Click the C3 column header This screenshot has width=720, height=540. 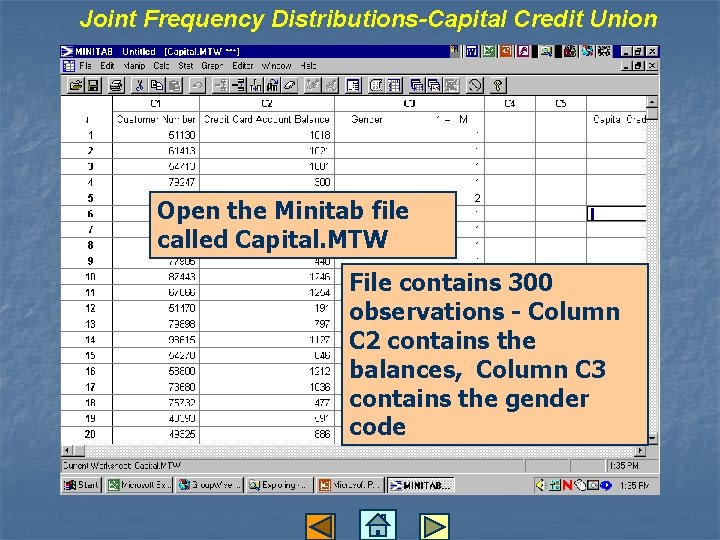coord(409,103)
